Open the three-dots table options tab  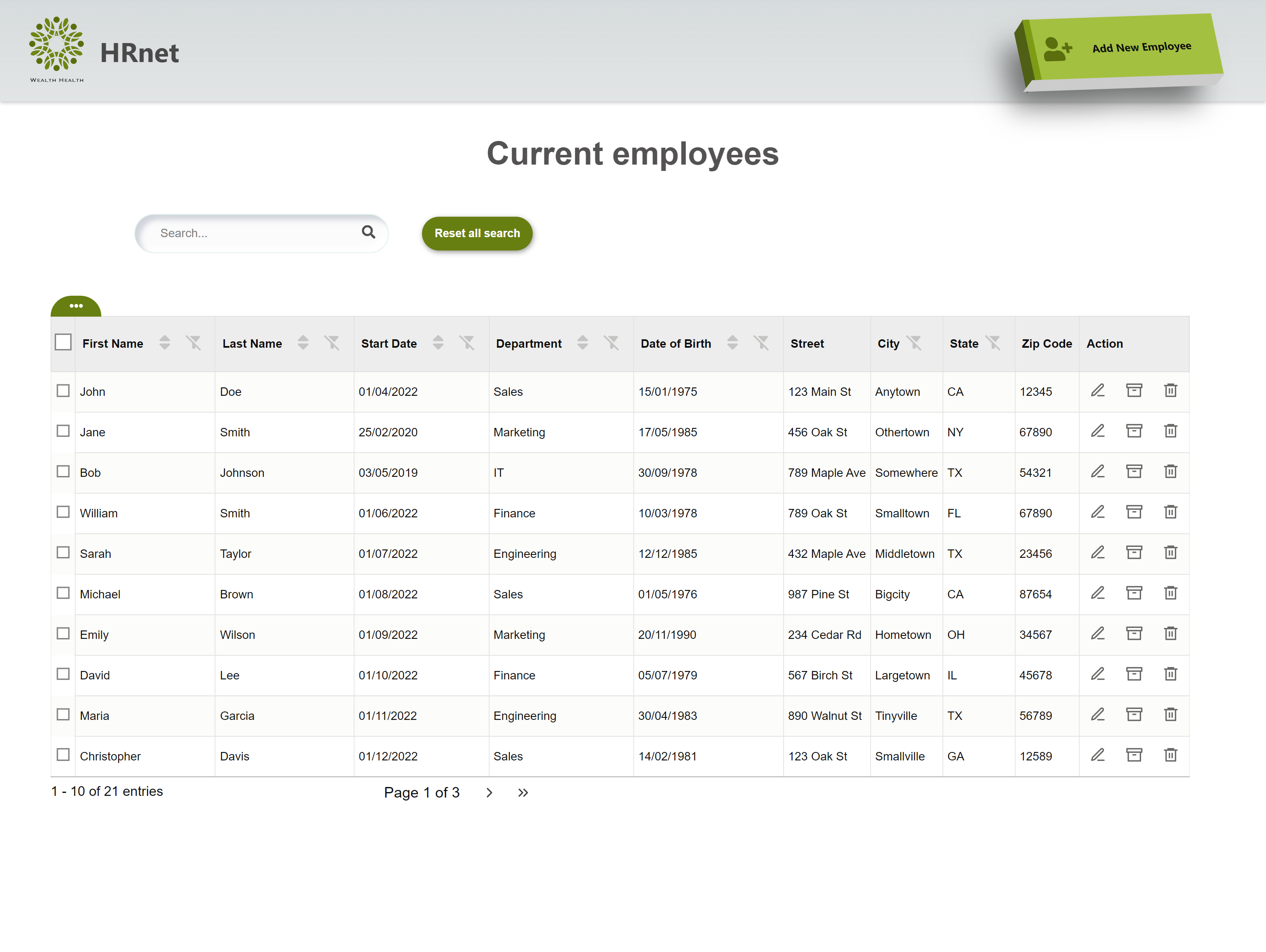[x=76, y=306]
